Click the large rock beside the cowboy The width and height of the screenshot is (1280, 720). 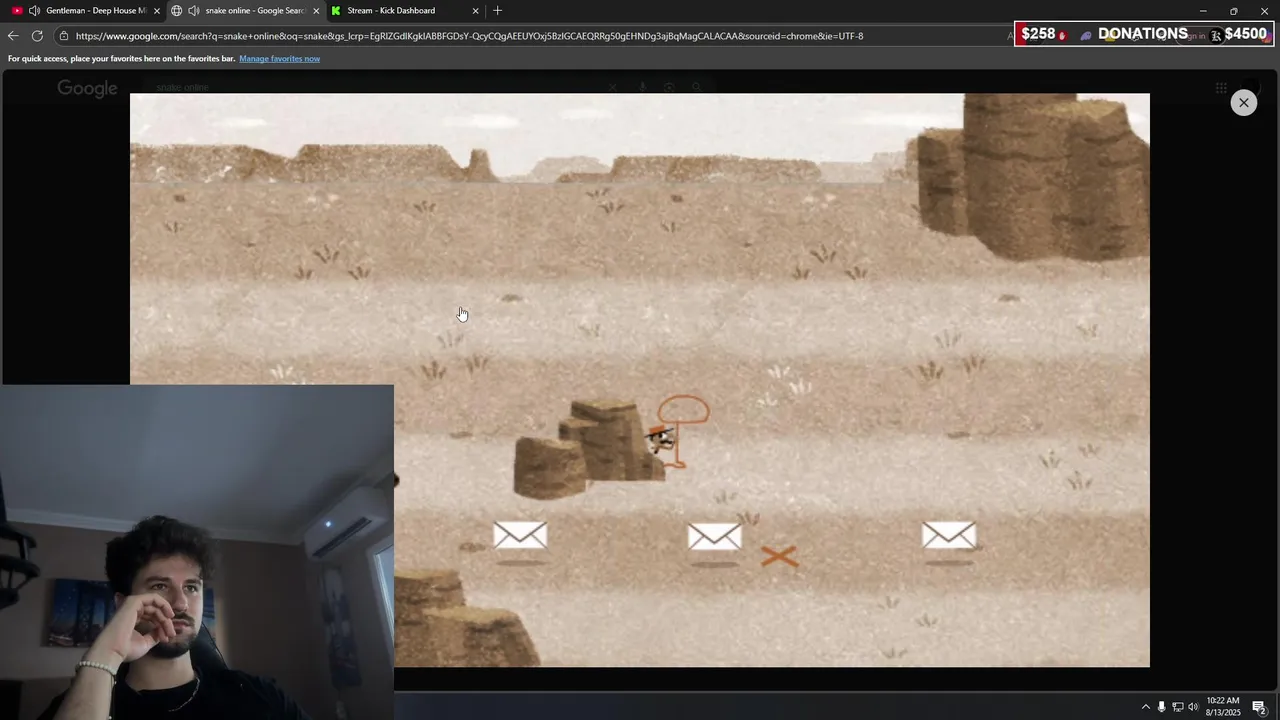point(588,449)
